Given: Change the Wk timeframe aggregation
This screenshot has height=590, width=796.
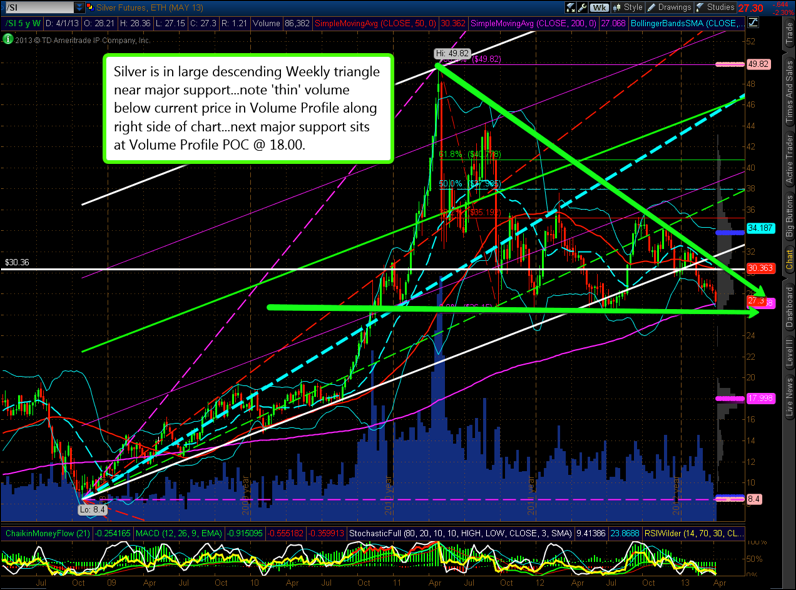Looking at the screenshot, I should tap(600, 7).
